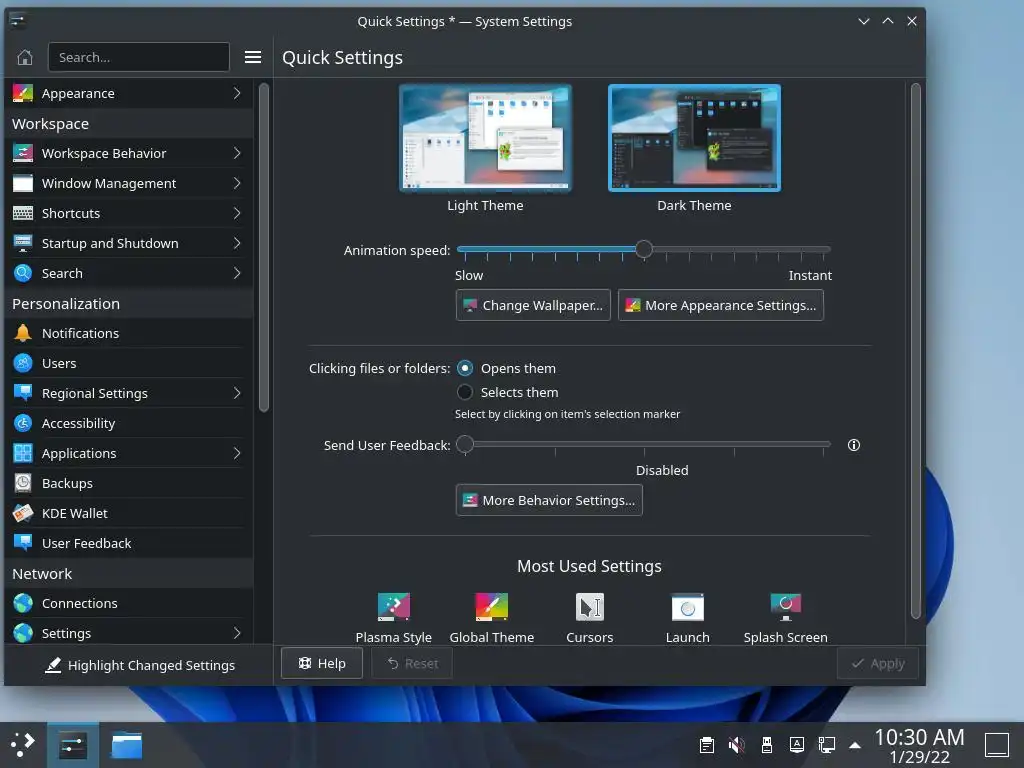This screenshot has height=768, width=1024.
Task: Open Splash Screen from Most Used Settings
Action: coord(786,618)
